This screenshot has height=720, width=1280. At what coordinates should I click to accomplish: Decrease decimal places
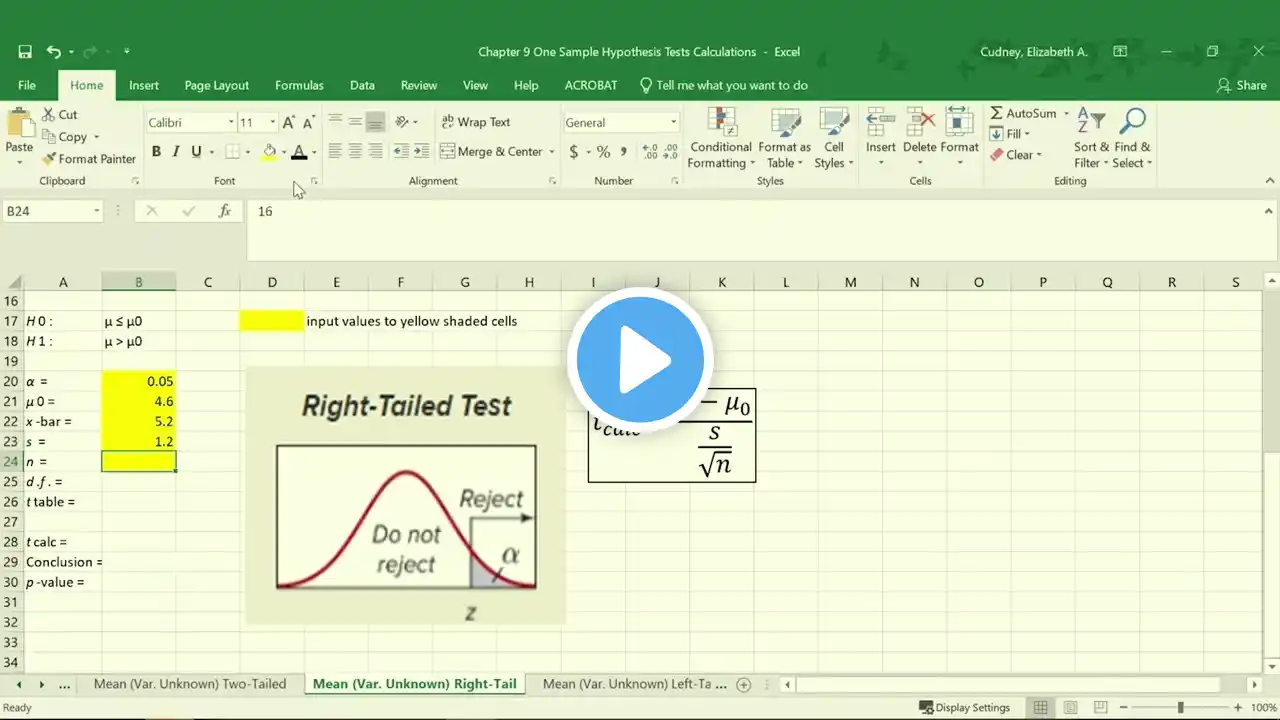coord(670,152)
